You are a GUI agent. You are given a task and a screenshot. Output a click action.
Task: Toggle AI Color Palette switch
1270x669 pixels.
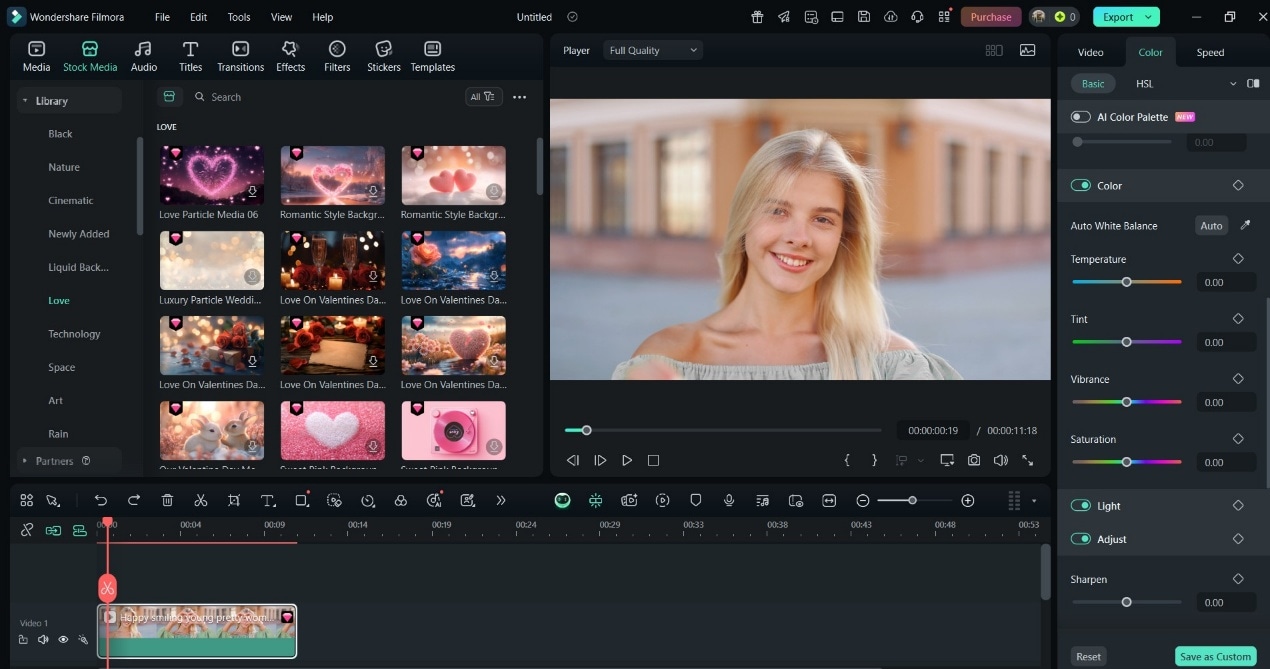point(1080,117)
